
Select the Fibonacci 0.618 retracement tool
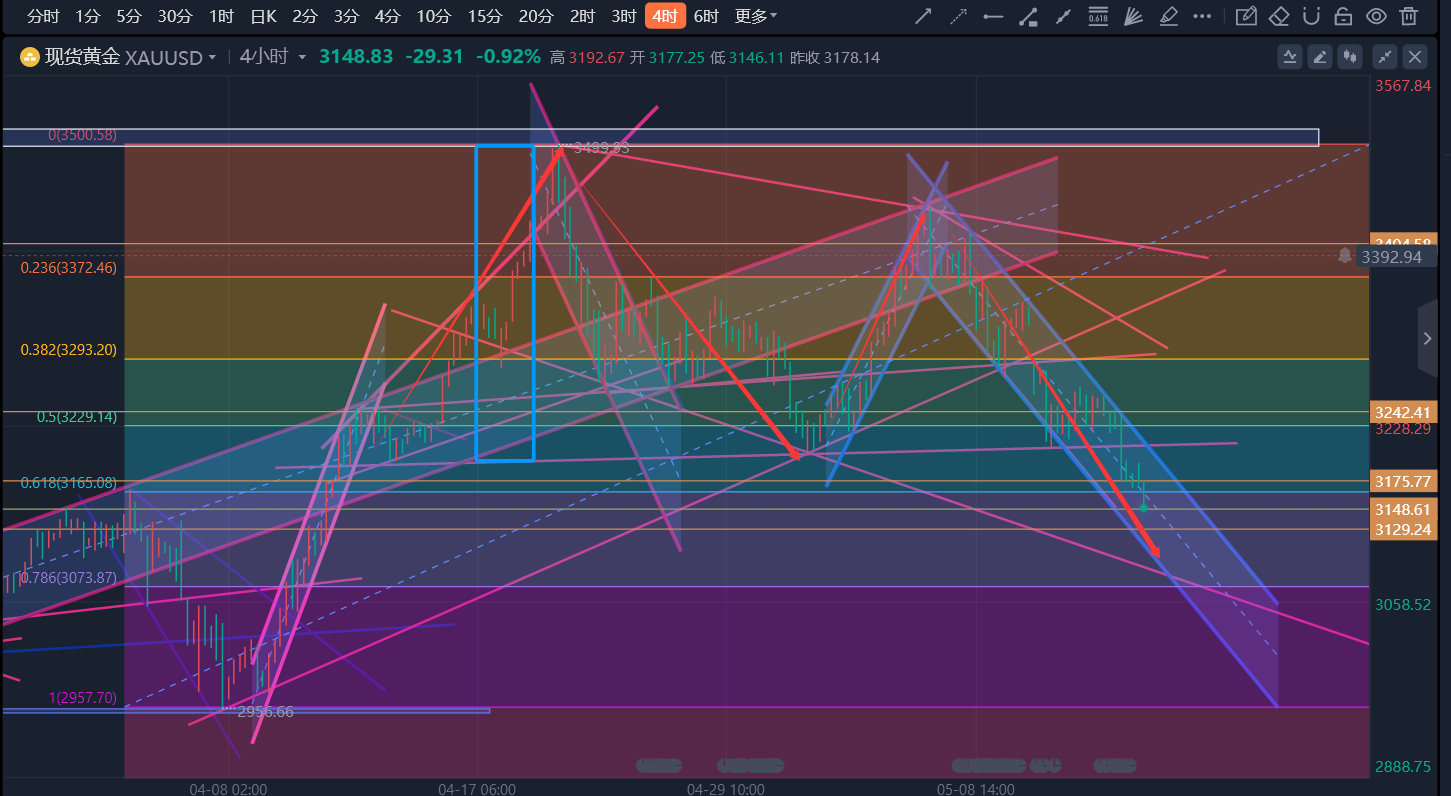1098,16
